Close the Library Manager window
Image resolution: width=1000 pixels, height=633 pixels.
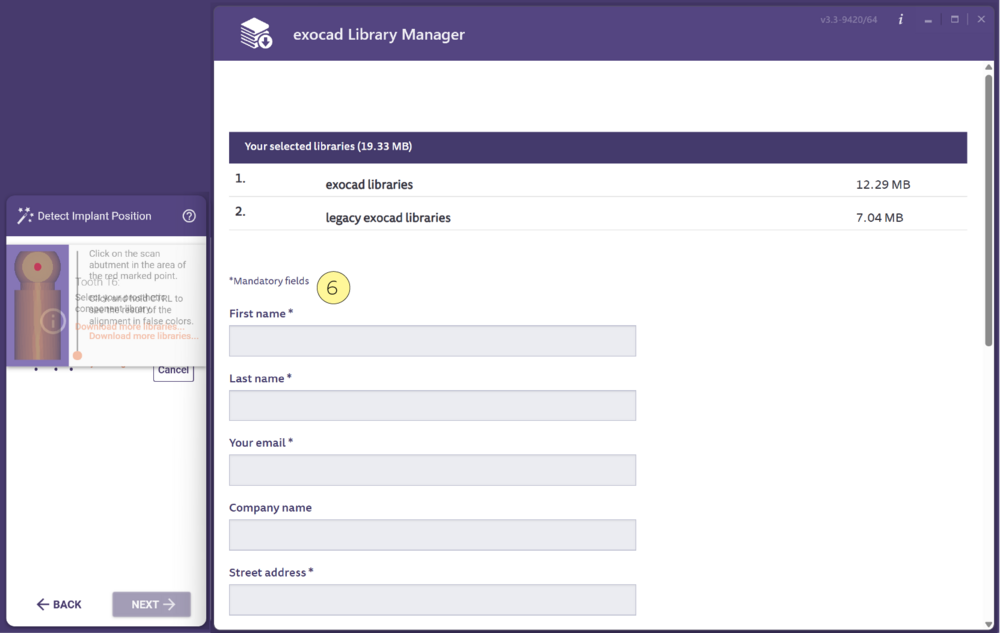click(982, 19)
